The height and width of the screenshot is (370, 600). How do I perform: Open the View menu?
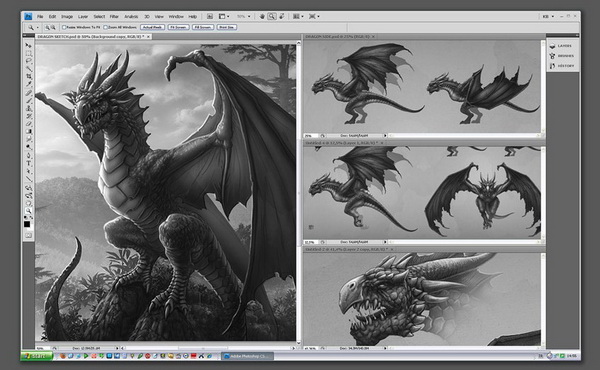tap(159, 16)
